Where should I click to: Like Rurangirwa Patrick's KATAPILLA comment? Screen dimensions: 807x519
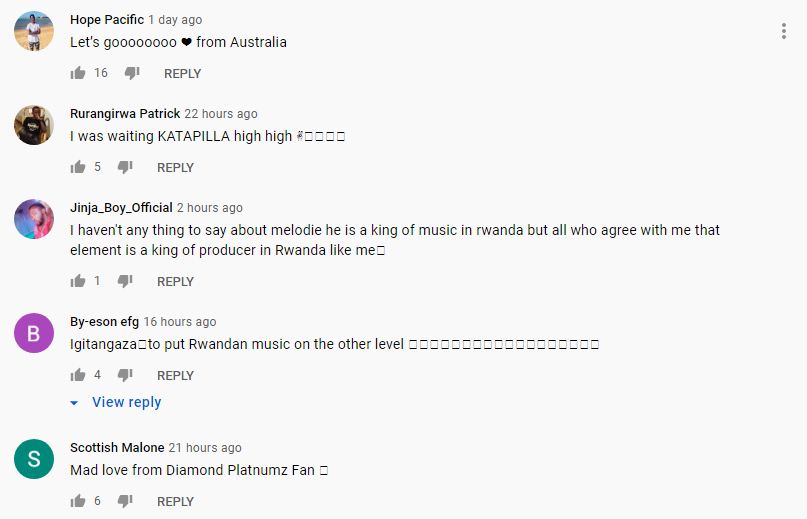(x=78, y=167)
